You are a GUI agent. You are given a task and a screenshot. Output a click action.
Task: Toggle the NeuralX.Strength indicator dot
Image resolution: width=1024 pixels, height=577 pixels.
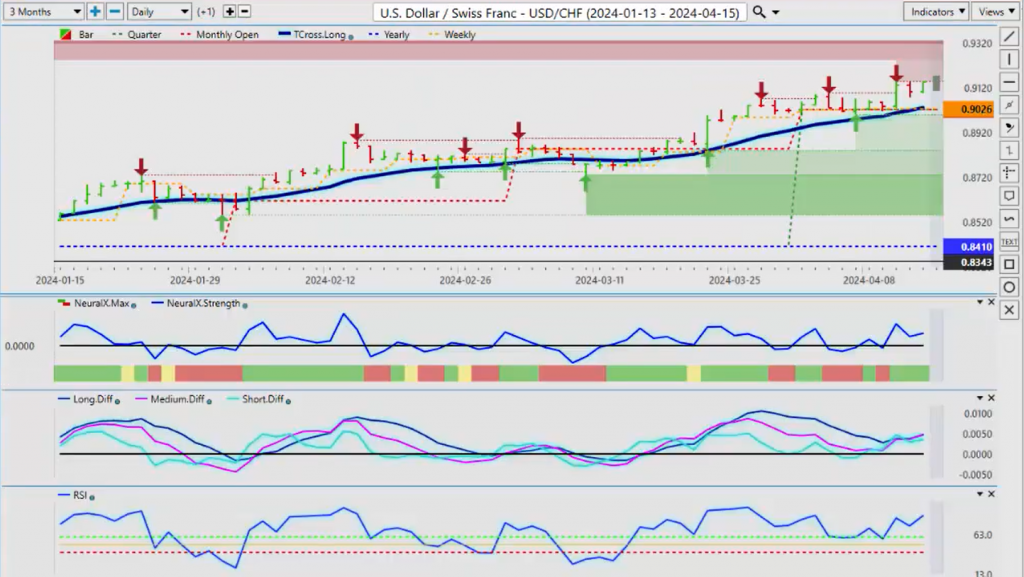pyautogui.click(x=246, y=305)
